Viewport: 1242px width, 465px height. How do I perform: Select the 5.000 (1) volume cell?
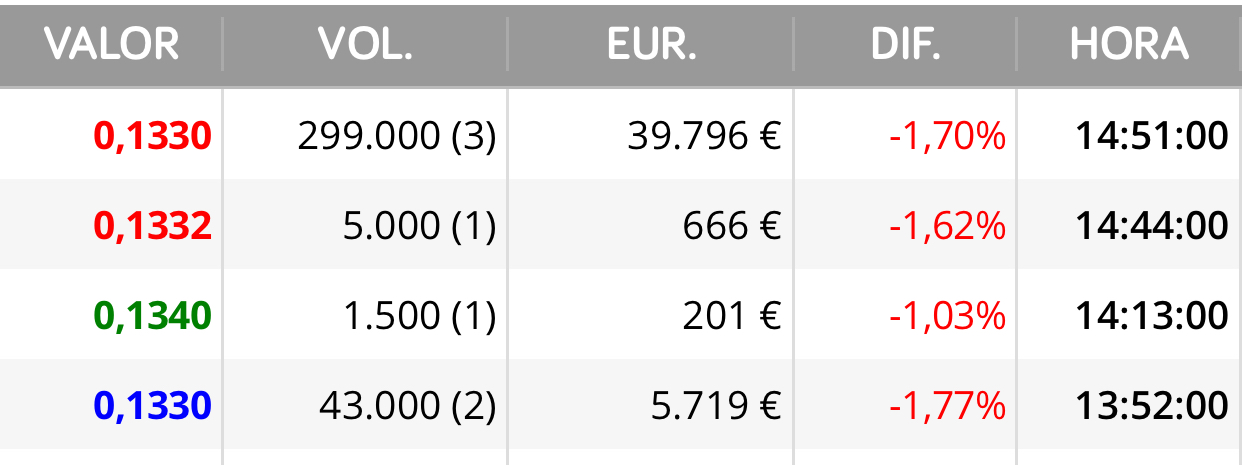click(419, 226)
